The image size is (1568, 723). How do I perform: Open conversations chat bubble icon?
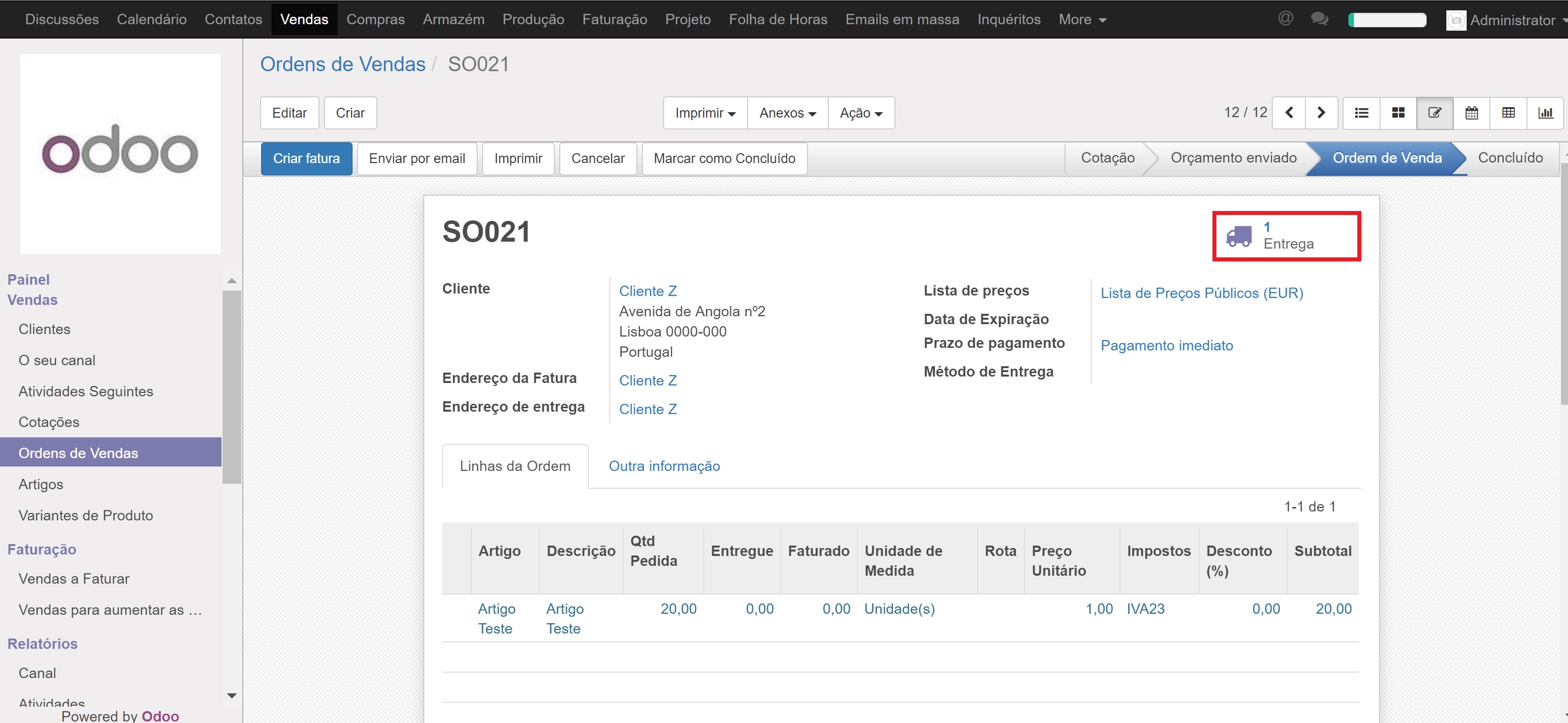pos(1319,19)
